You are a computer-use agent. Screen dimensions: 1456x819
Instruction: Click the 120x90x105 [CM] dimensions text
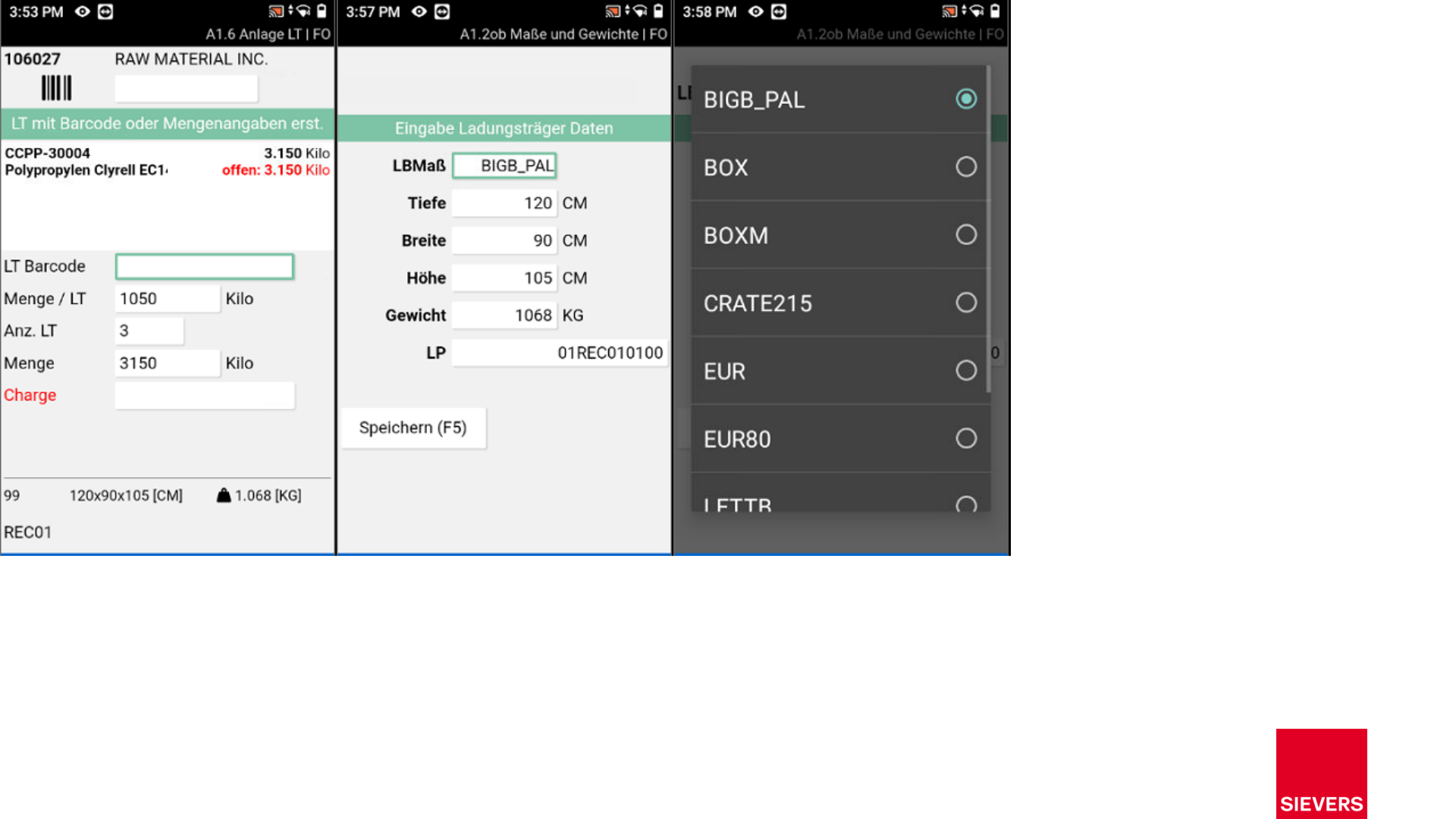point(126,495)
